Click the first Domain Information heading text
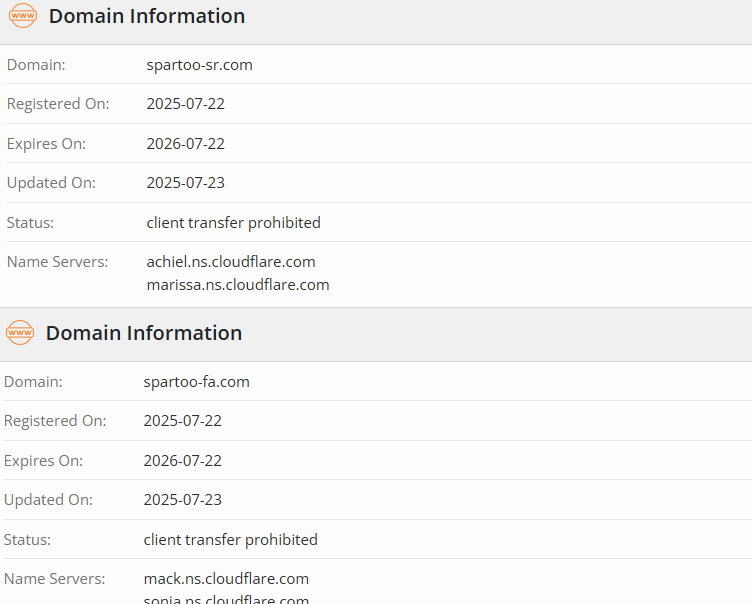This screenshot has width=752, height=604. tap(146, 16)
